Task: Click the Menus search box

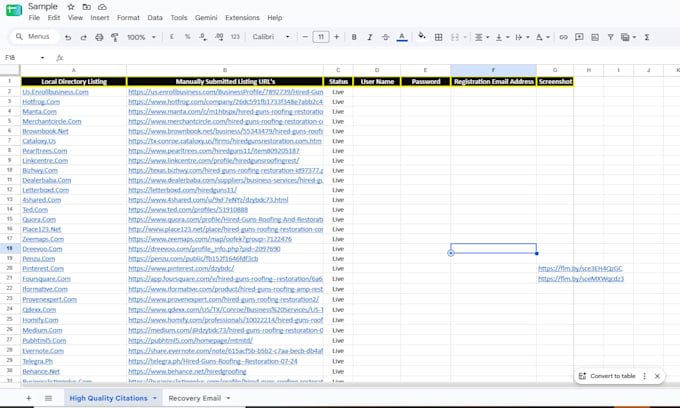Action: (34, 36)
